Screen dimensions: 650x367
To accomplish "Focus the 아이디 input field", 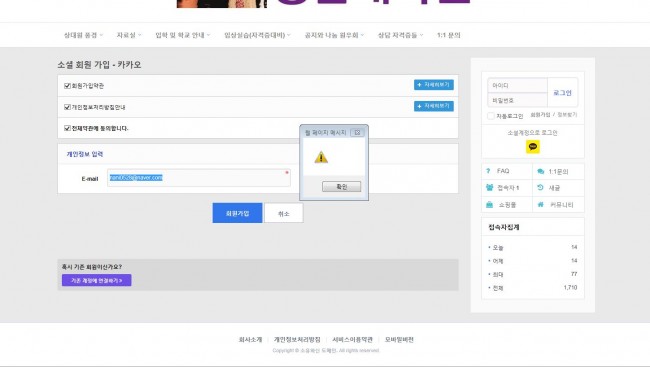I will [517, 85].
